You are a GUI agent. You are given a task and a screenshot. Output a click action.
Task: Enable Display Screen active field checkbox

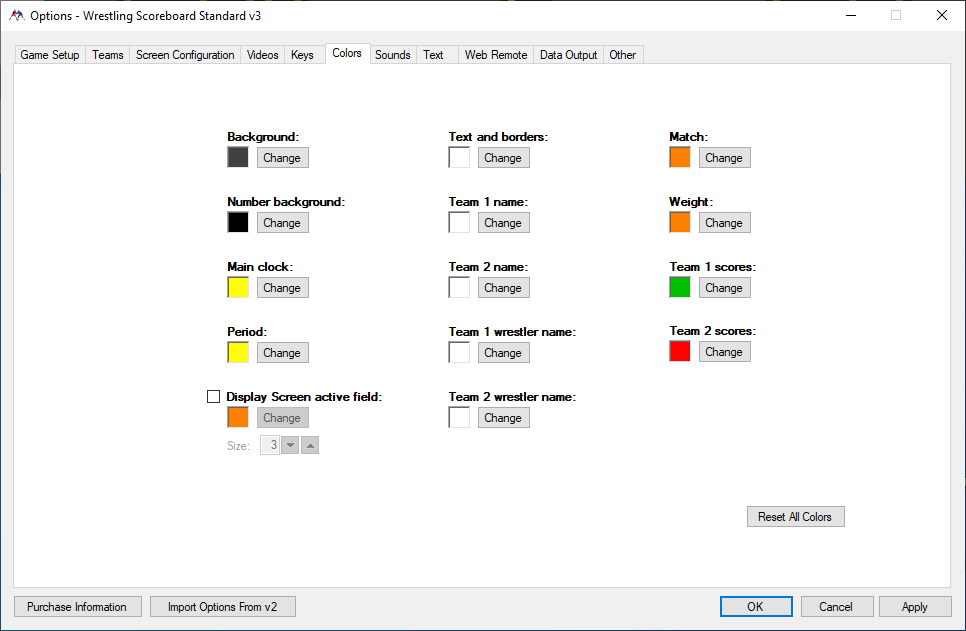coord(213,397)
